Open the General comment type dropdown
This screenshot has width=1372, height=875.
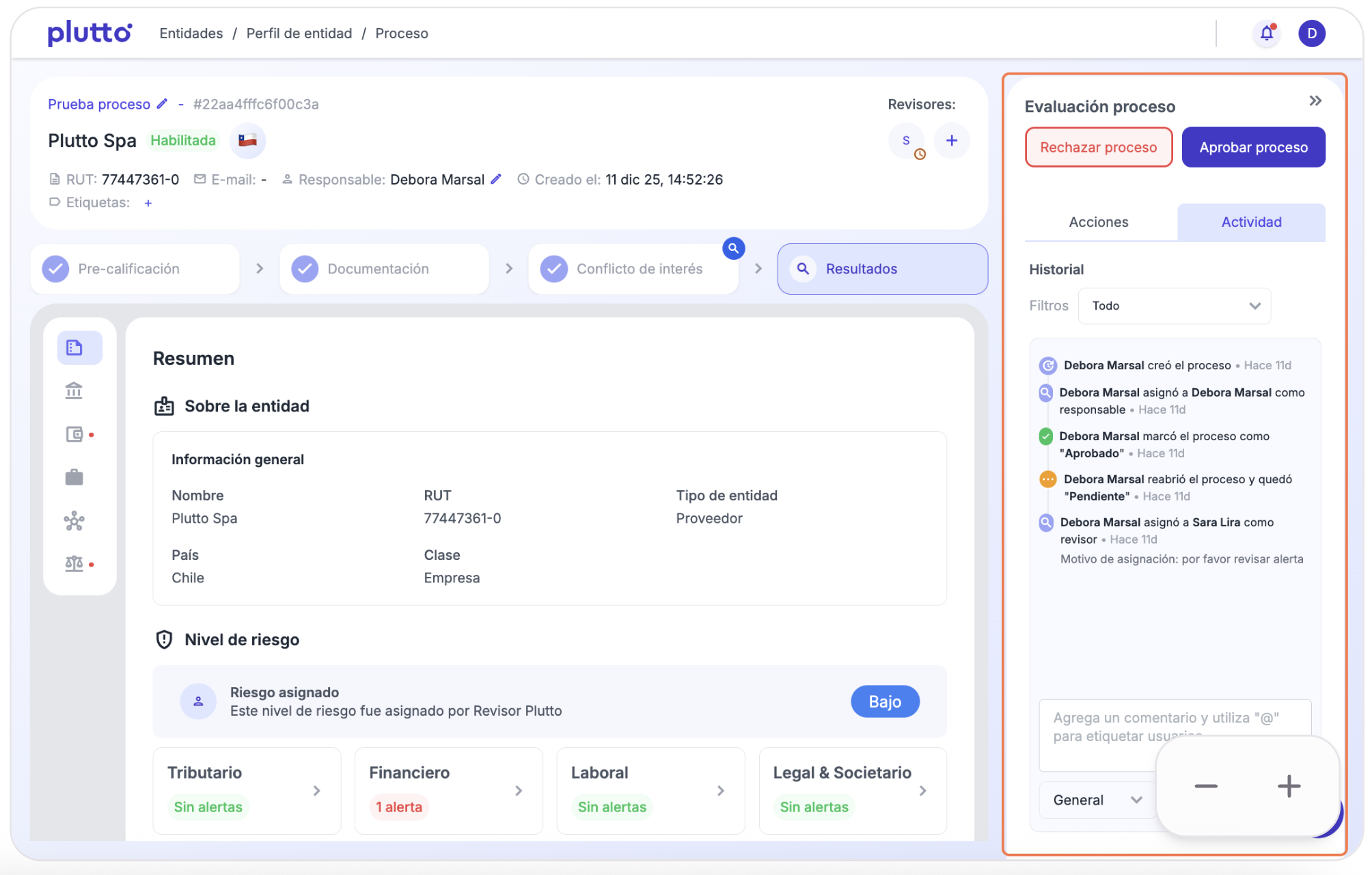[1096, 800]
